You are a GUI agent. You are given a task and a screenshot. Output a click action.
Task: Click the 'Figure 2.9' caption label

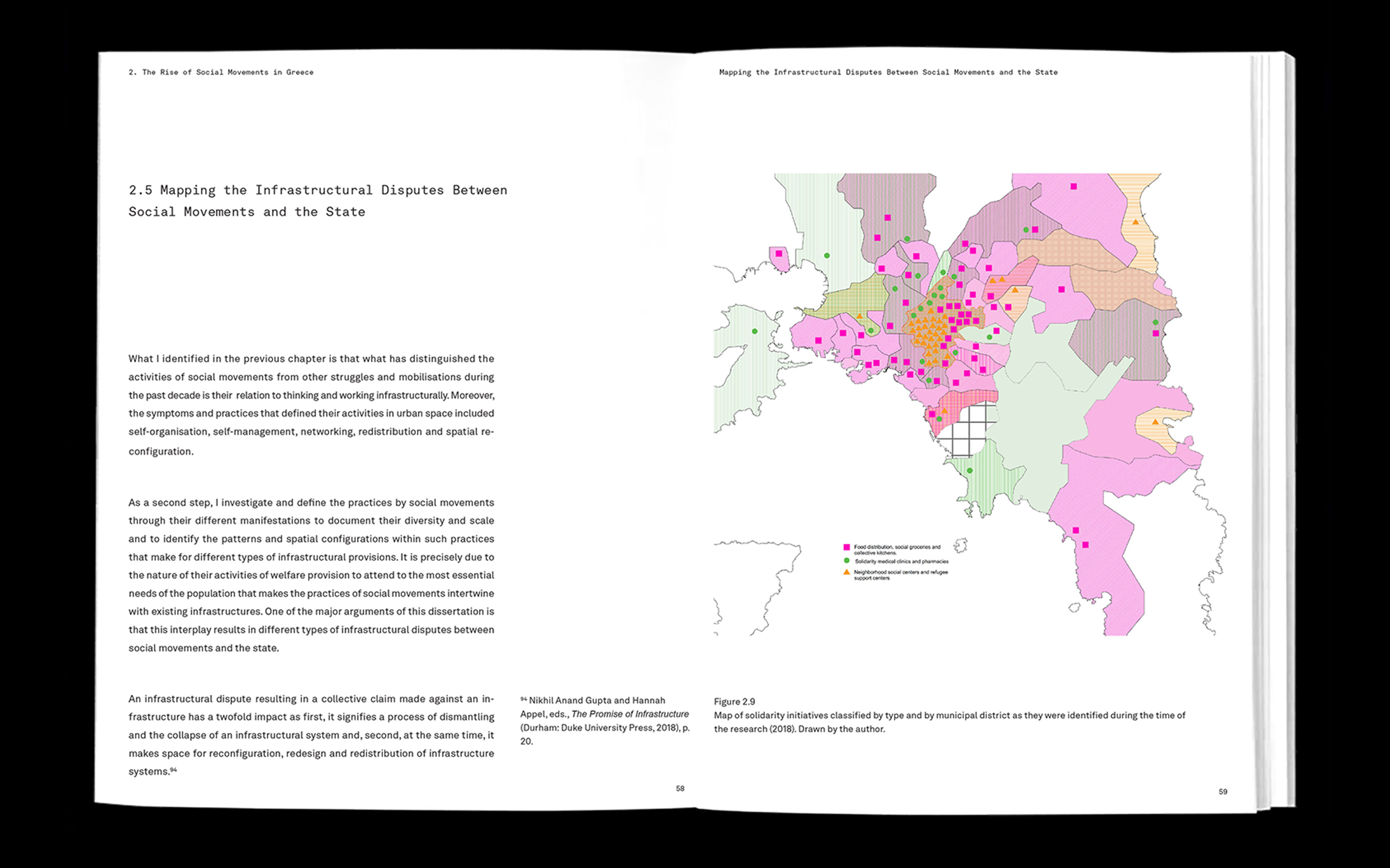(734, 702)
